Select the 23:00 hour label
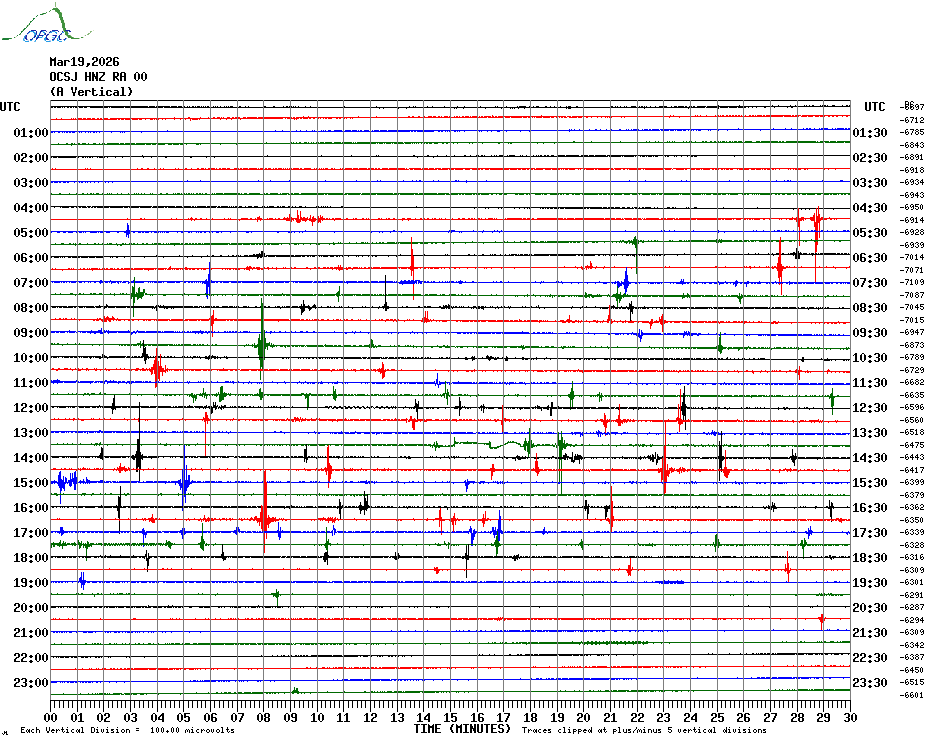Image resolution: width=930 pixels, height=744 pixels. point(31,683)
